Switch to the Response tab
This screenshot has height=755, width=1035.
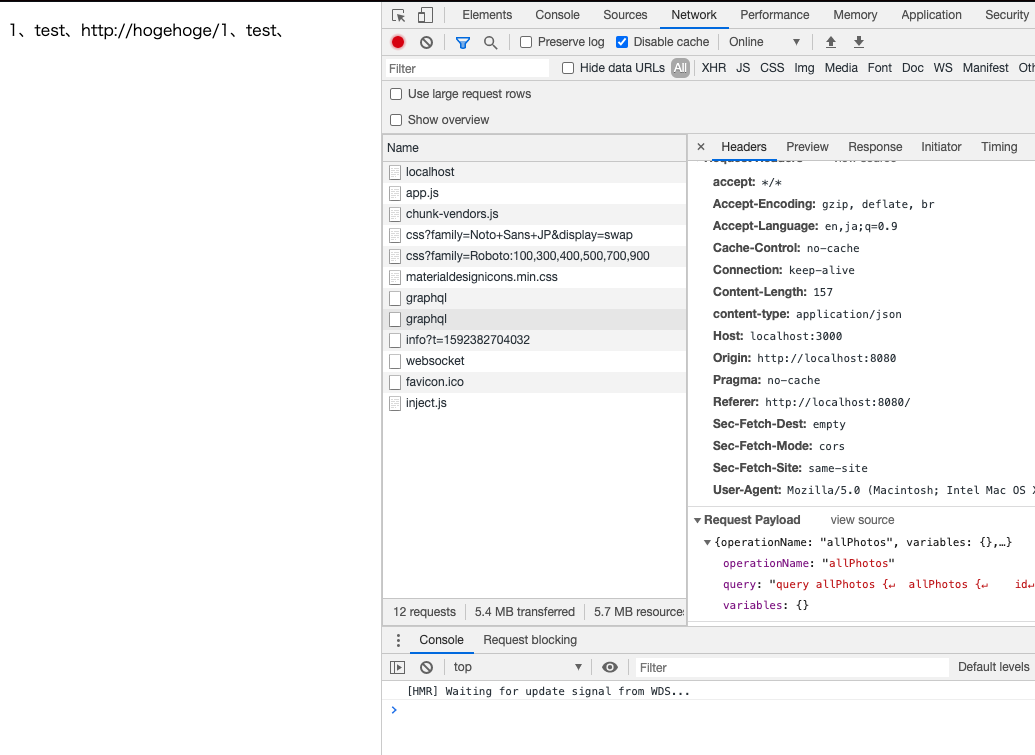875,147
